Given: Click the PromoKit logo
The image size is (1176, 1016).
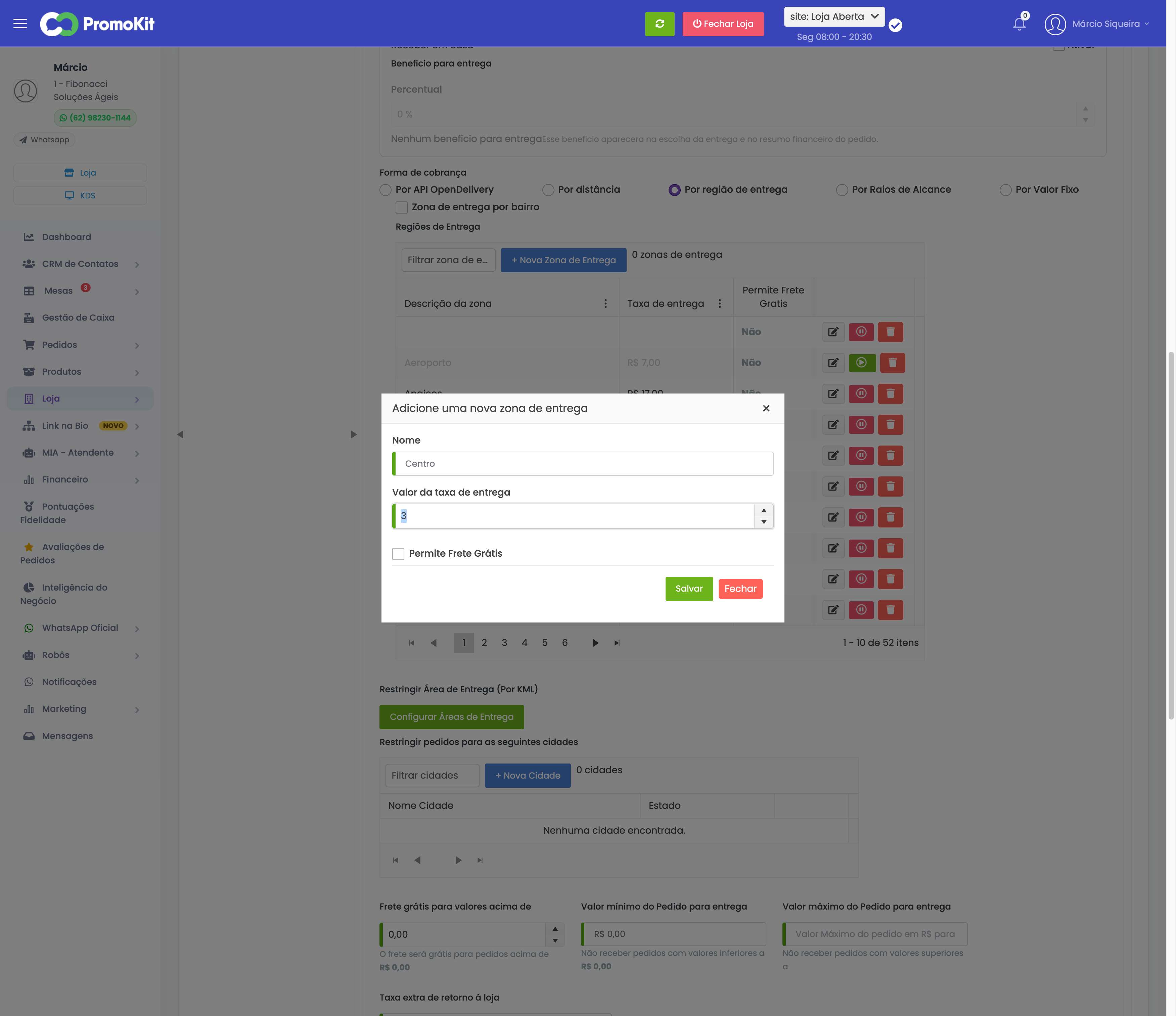Looking at the screenshot, I should (x=97, y=24).
